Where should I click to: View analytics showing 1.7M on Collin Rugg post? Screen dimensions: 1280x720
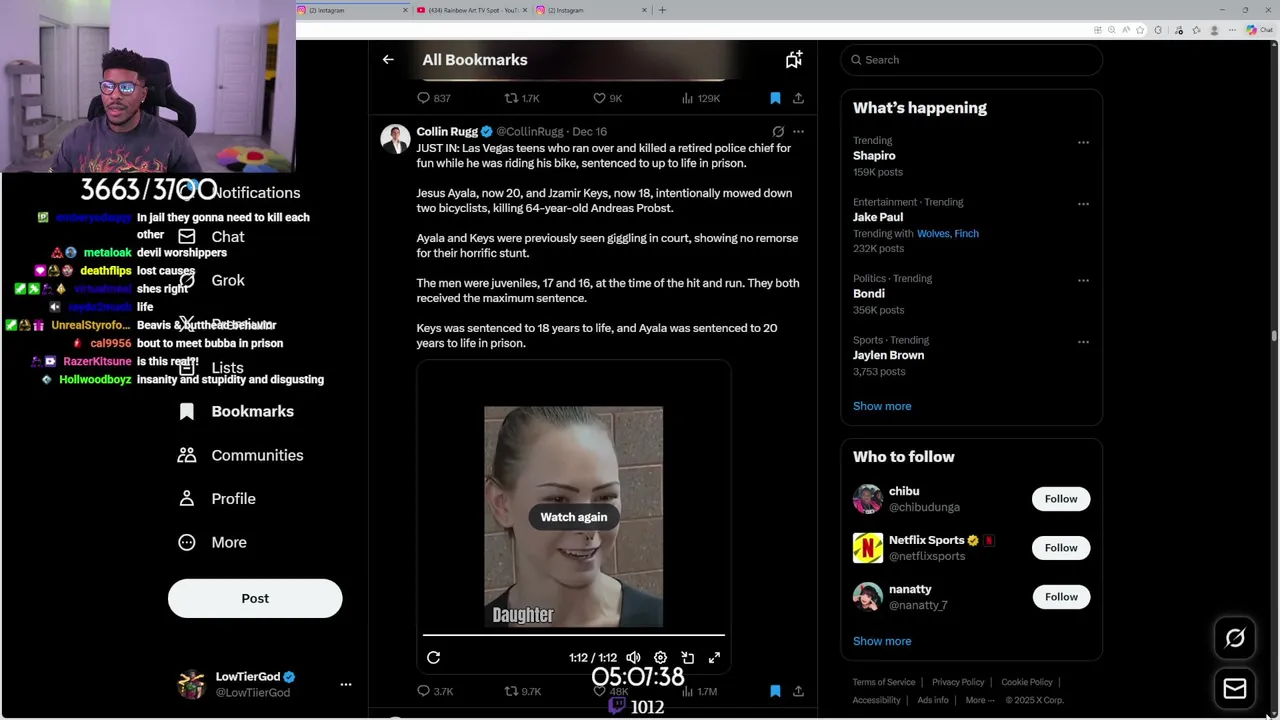[x=700, y=691]
